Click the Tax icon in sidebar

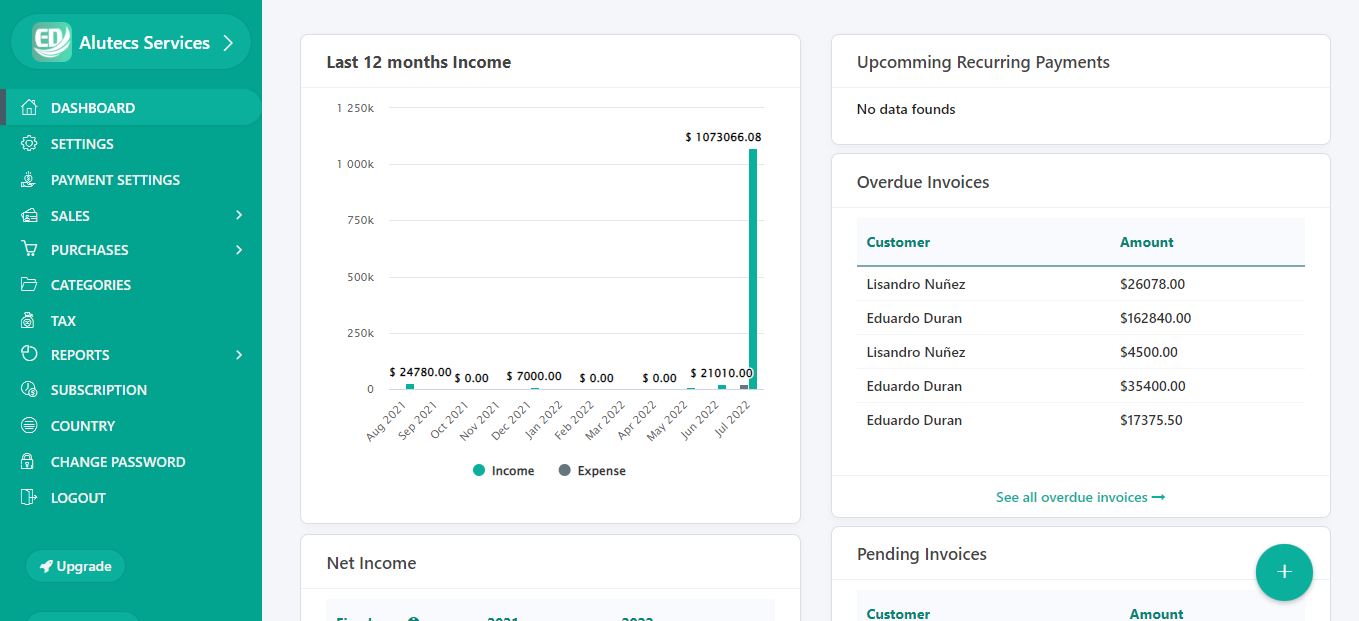[29, 321]
